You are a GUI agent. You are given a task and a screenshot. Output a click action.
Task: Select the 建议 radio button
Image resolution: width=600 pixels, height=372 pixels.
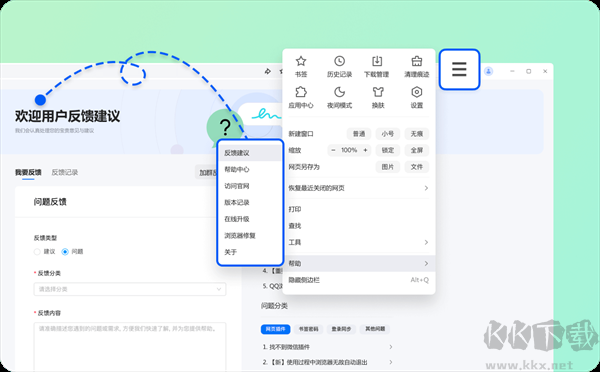[x=37, y=251]
